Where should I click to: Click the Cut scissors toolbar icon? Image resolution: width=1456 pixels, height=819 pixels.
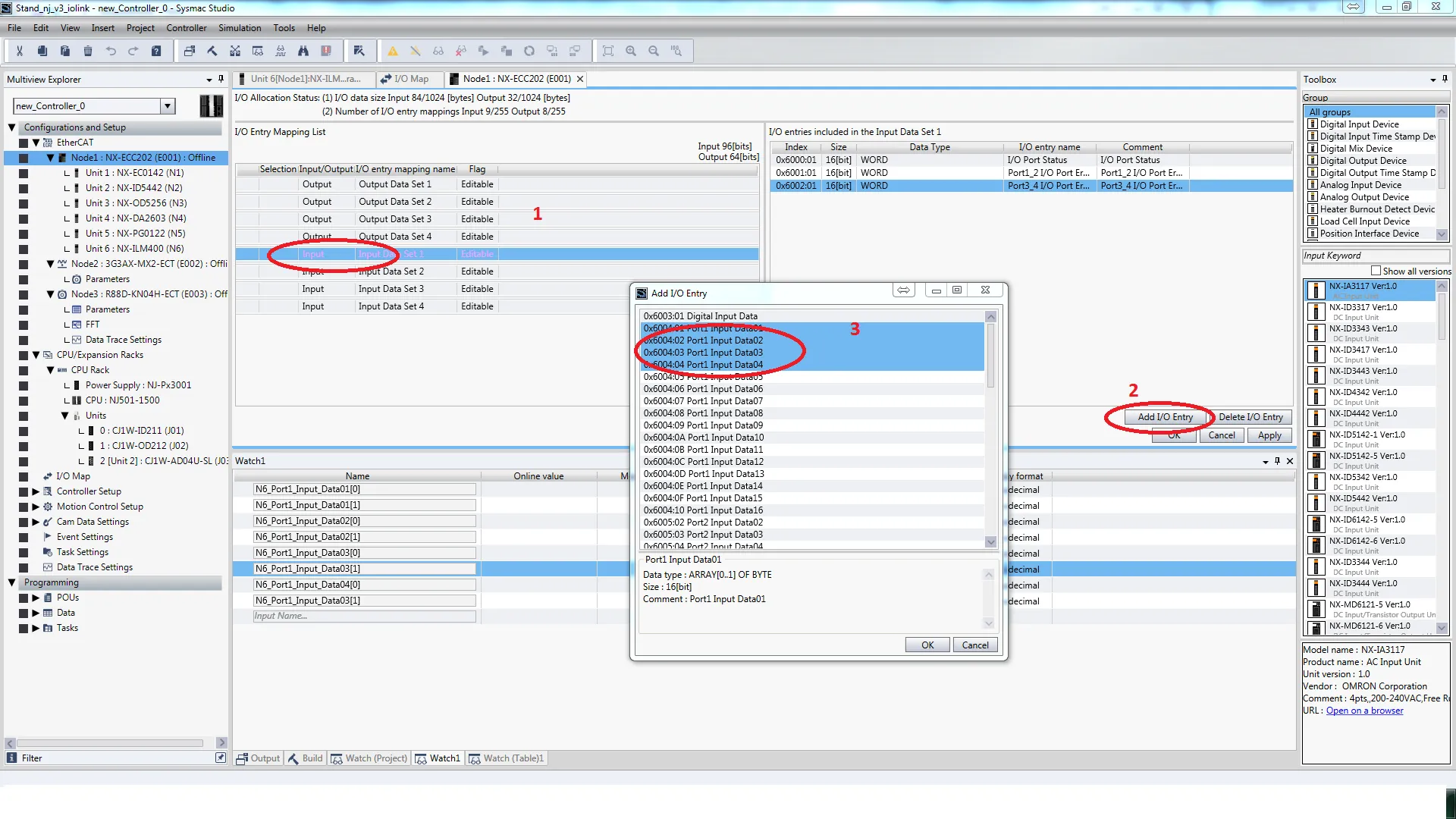click(20, 51)
